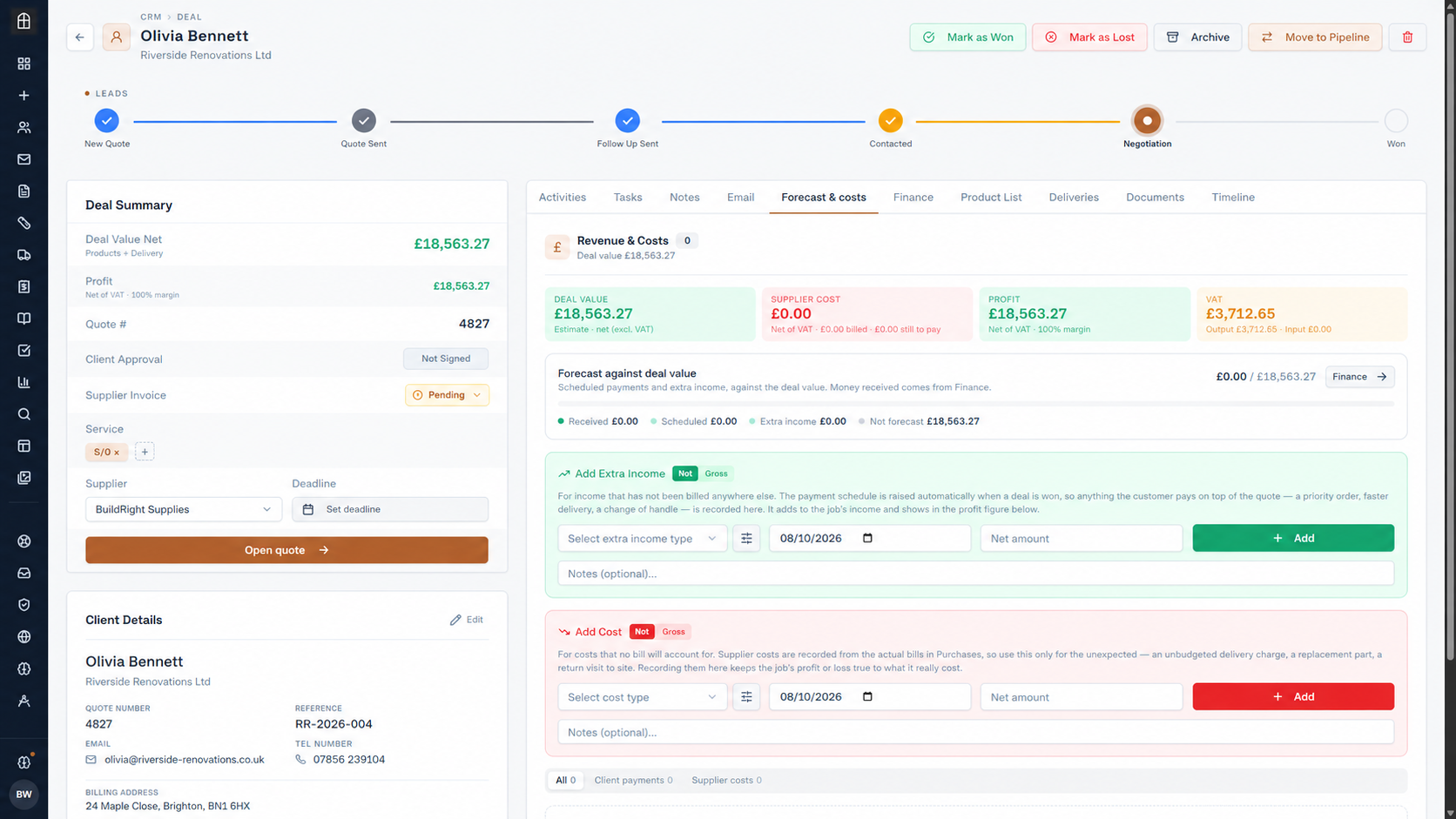1456x819 pixels.
Task: Open the BuildRight Supplies supplier dropdown
Action: (x=184, y=509)
